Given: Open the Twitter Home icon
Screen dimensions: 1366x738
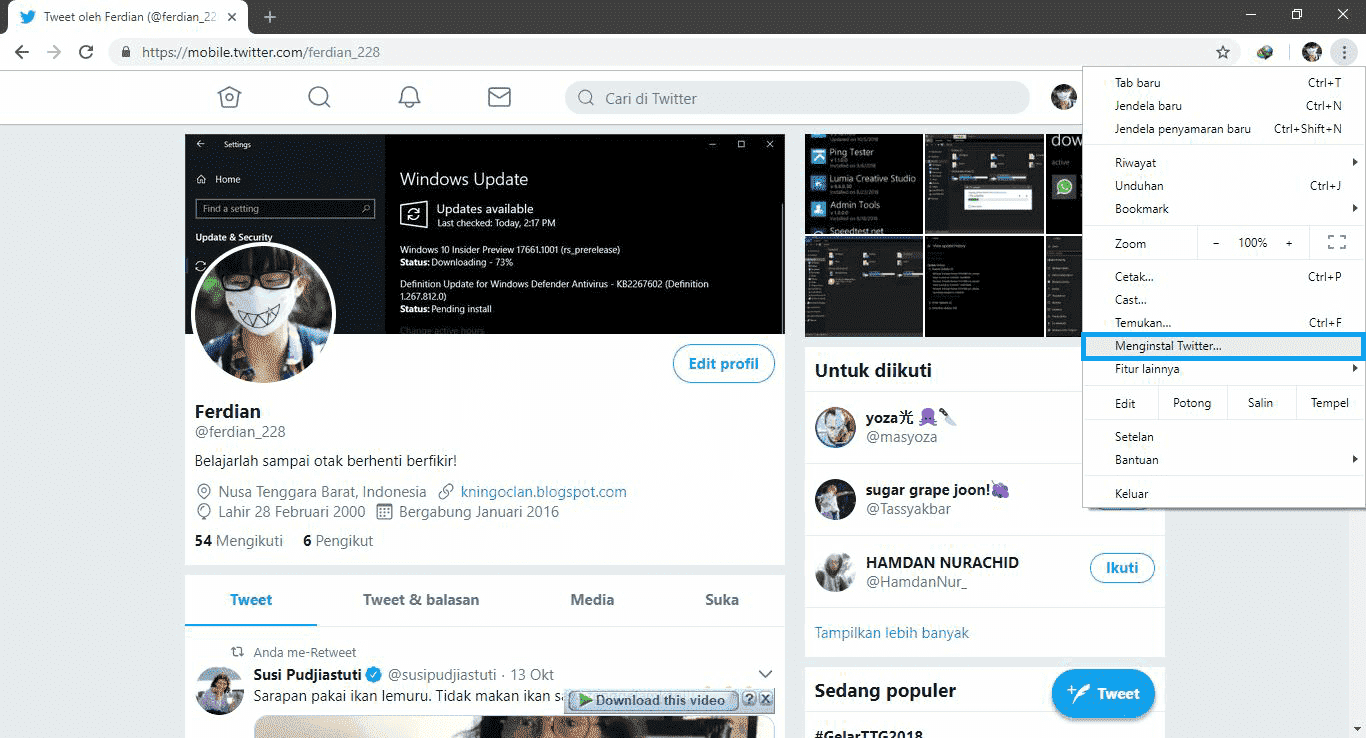Looking at the screenshot, I should [x=229, y=97].
